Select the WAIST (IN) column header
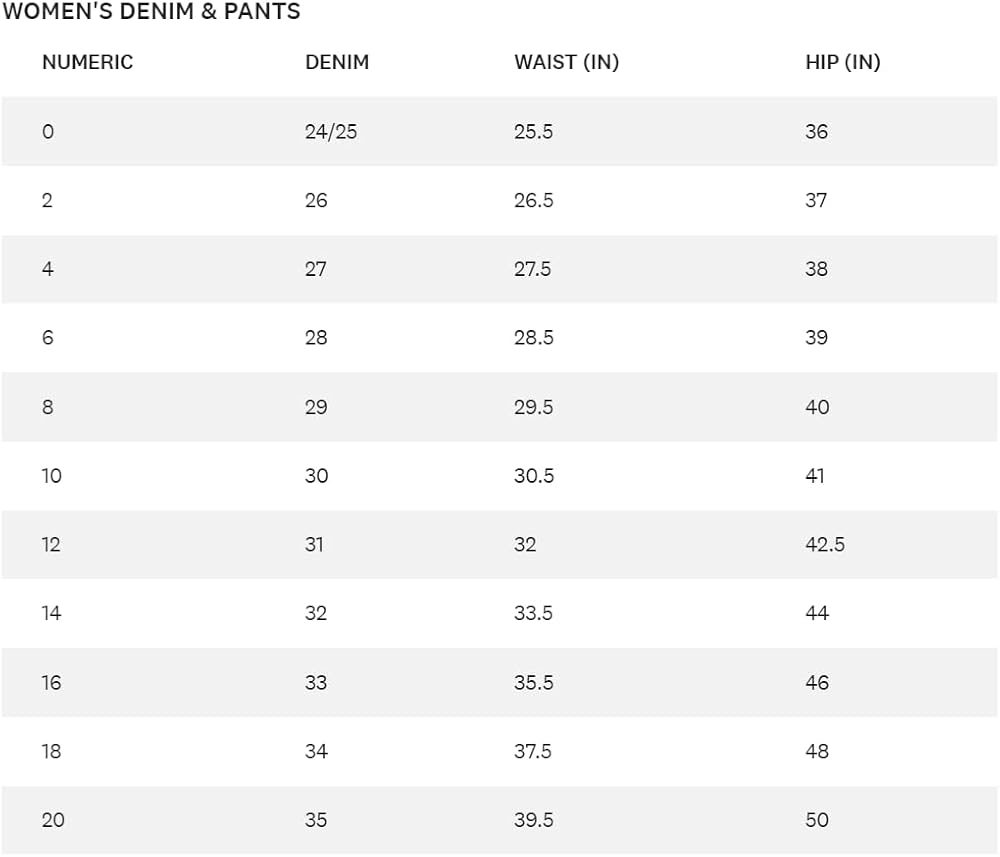This screenshot has height=857, width=1000. click(x=566, y=62)
